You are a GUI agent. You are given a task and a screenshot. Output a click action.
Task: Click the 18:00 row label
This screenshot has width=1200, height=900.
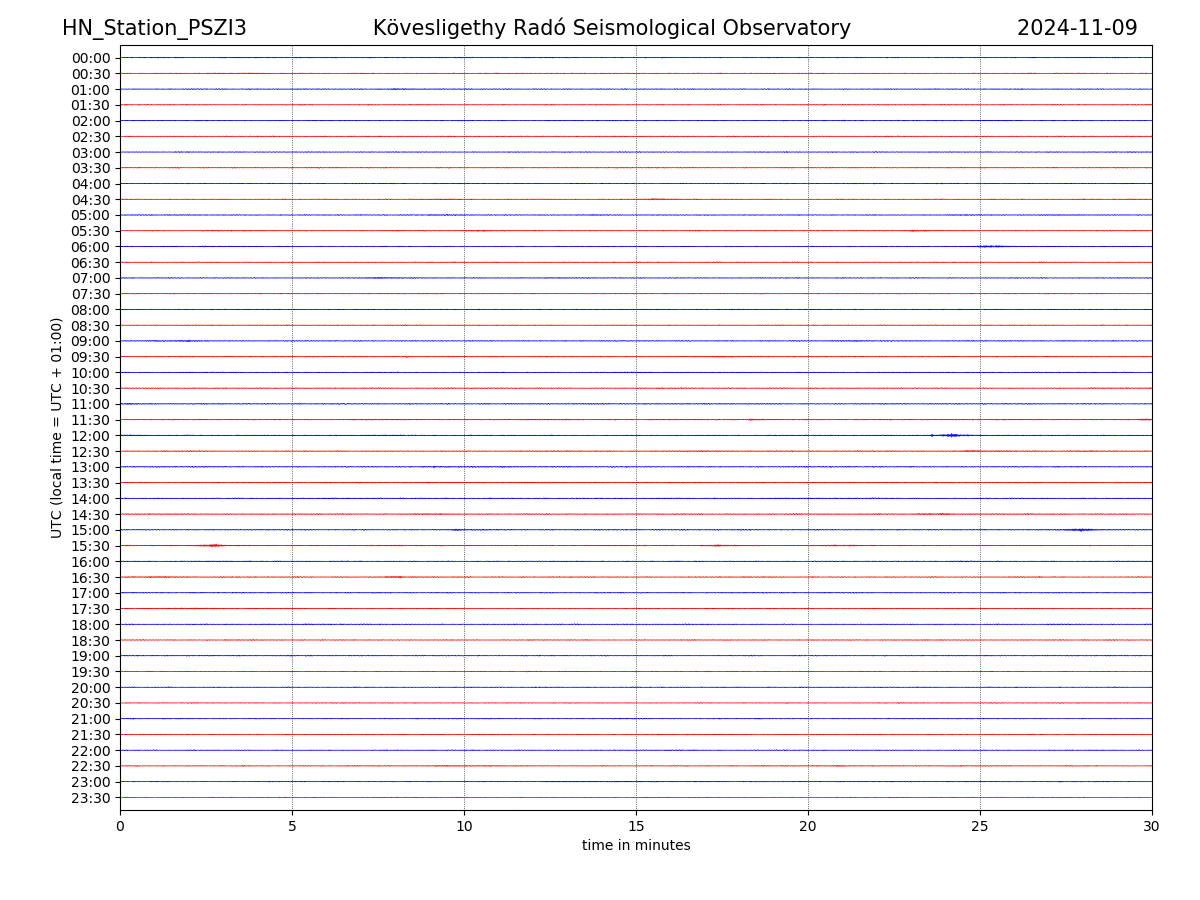click(x=90, y=625)
